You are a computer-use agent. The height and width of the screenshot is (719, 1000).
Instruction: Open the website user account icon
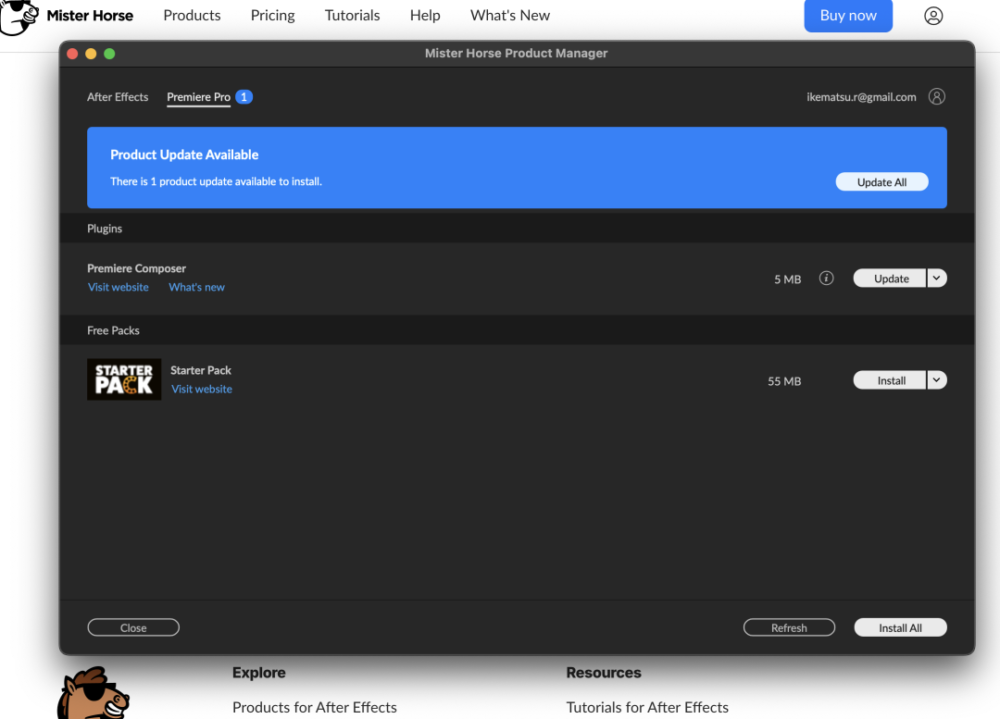(933, 16)
